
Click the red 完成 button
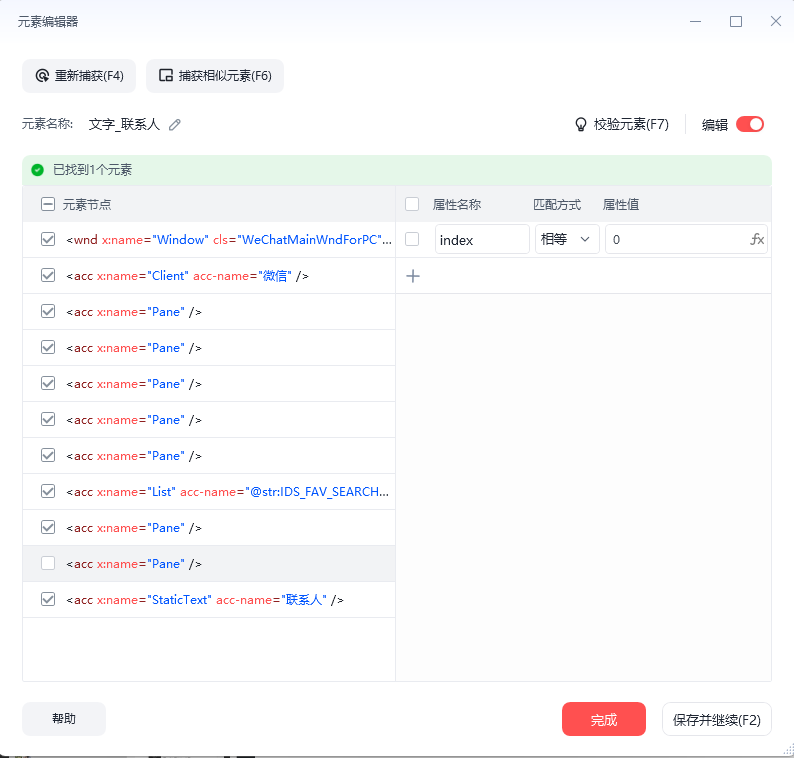click(x=603, y=720)
